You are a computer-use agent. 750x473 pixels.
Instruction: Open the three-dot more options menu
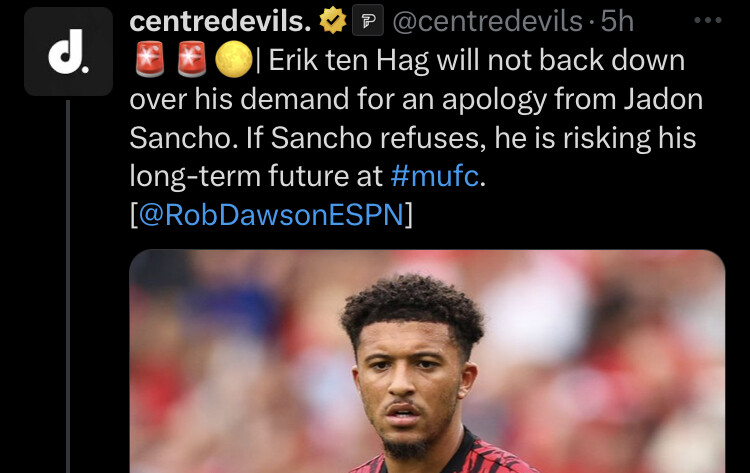(x=707, y=20)
